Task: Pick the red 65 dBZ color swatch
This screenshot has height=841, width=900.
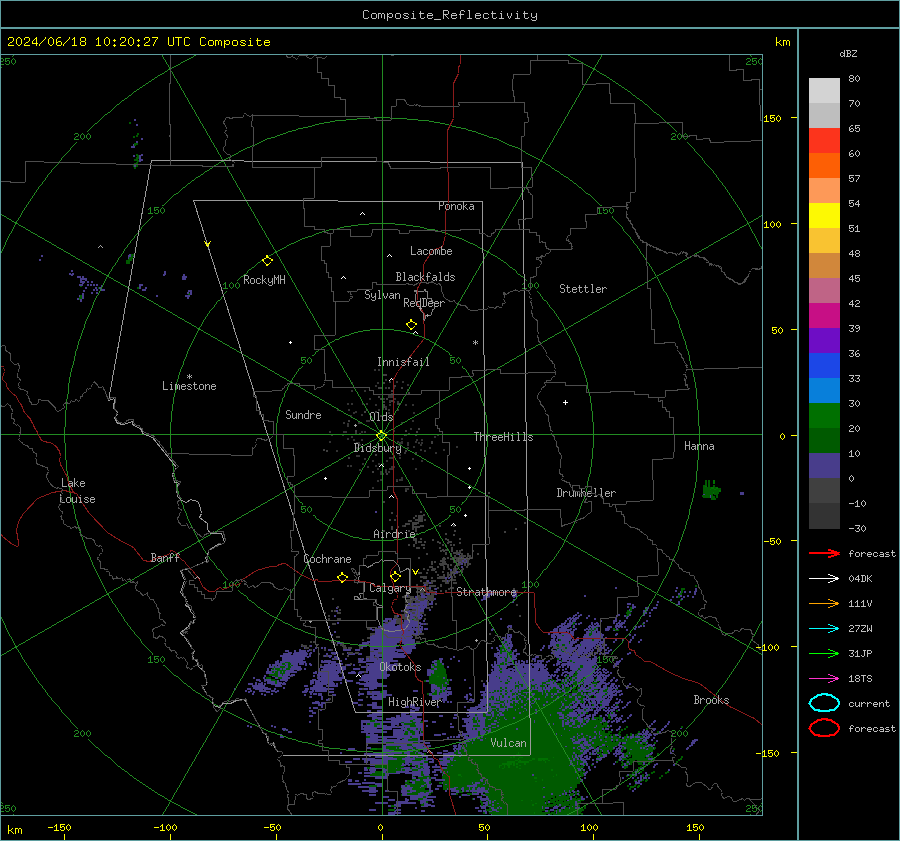Action: (824, 141)
